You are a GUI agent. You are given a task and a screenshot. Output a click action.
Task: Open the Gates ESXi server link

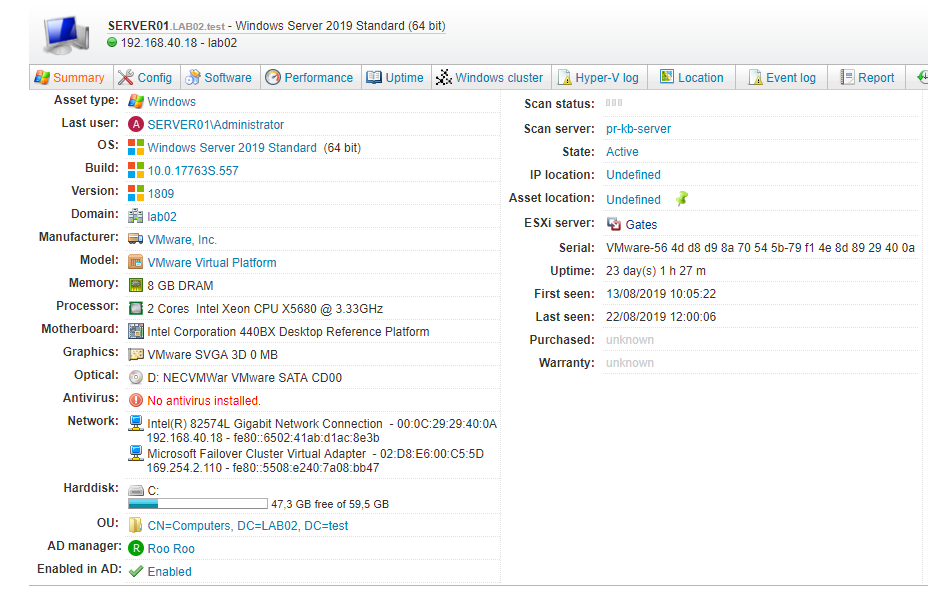click(x=641, y=224)
